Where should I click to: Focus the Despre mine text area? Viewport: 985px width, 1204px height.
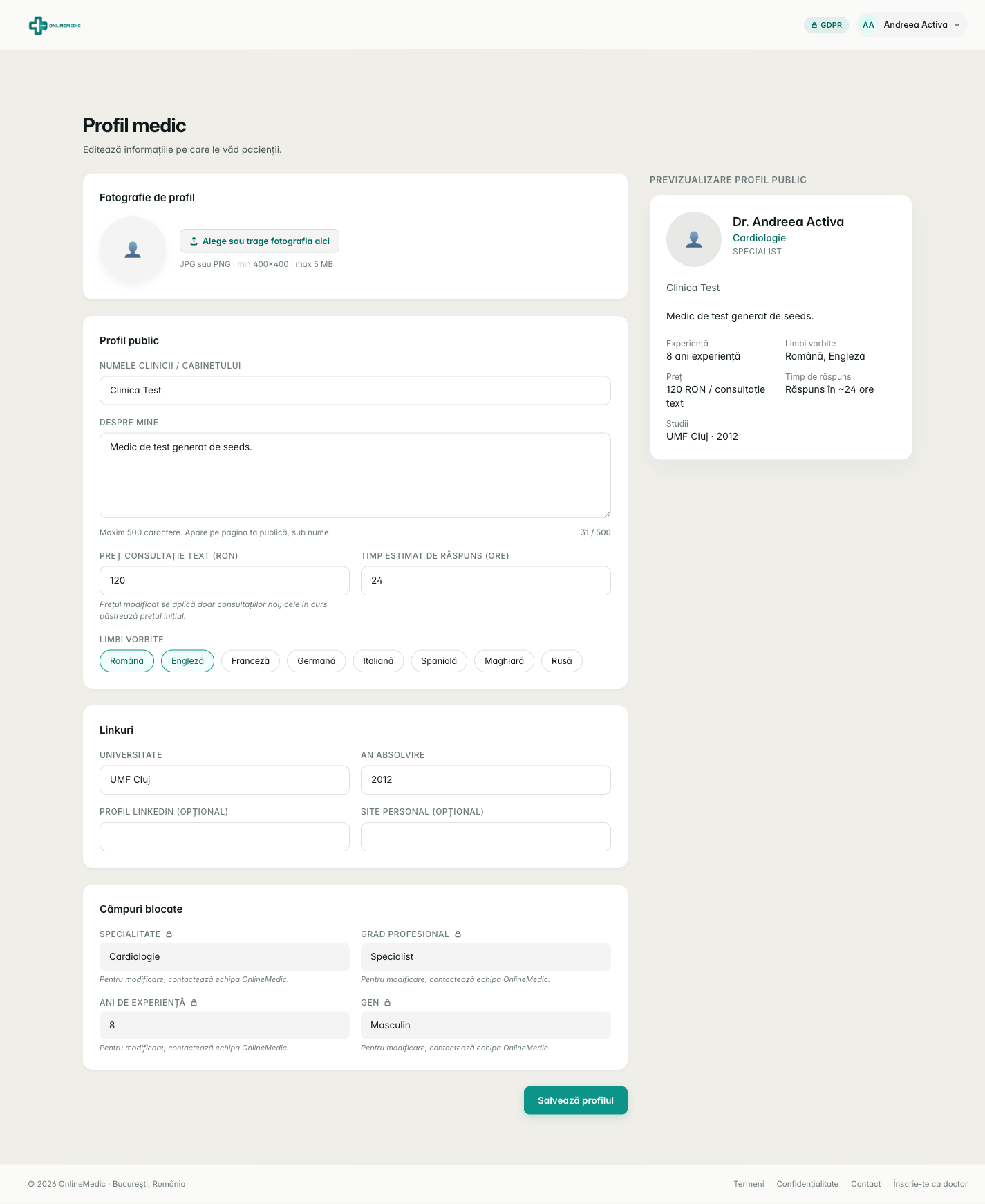355,475
